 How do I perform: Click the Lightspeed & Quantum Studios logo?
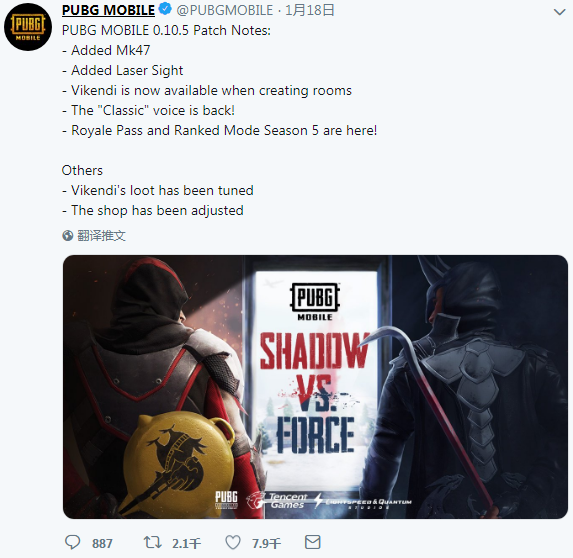[363, 502]
